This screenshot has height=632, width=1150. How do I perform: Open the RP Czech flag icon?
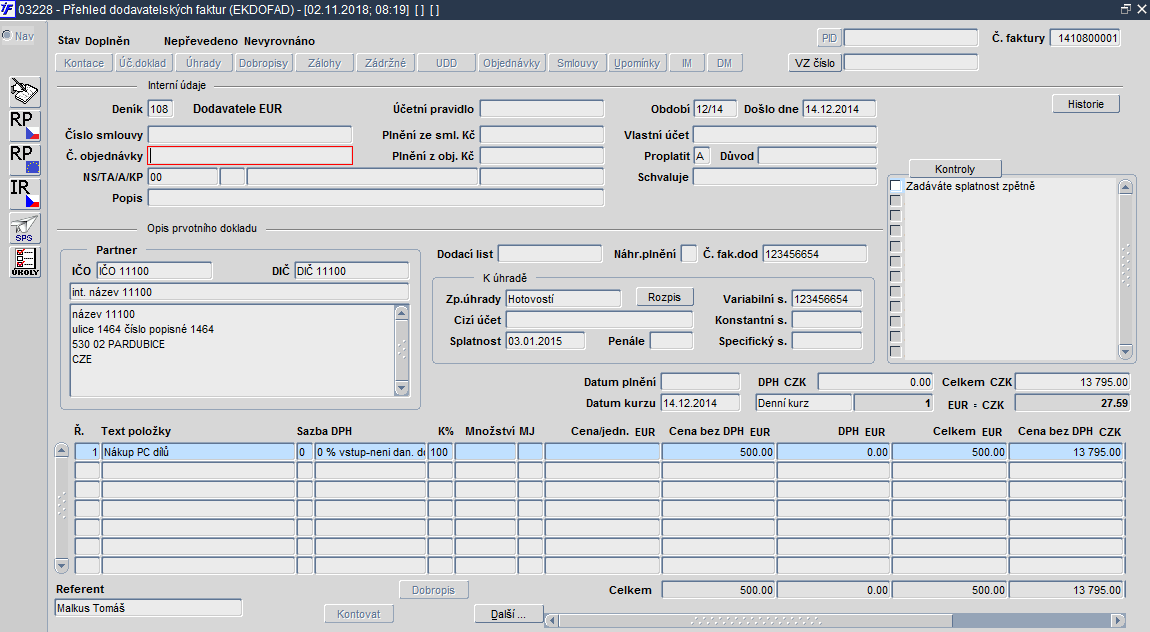[25, 126]
